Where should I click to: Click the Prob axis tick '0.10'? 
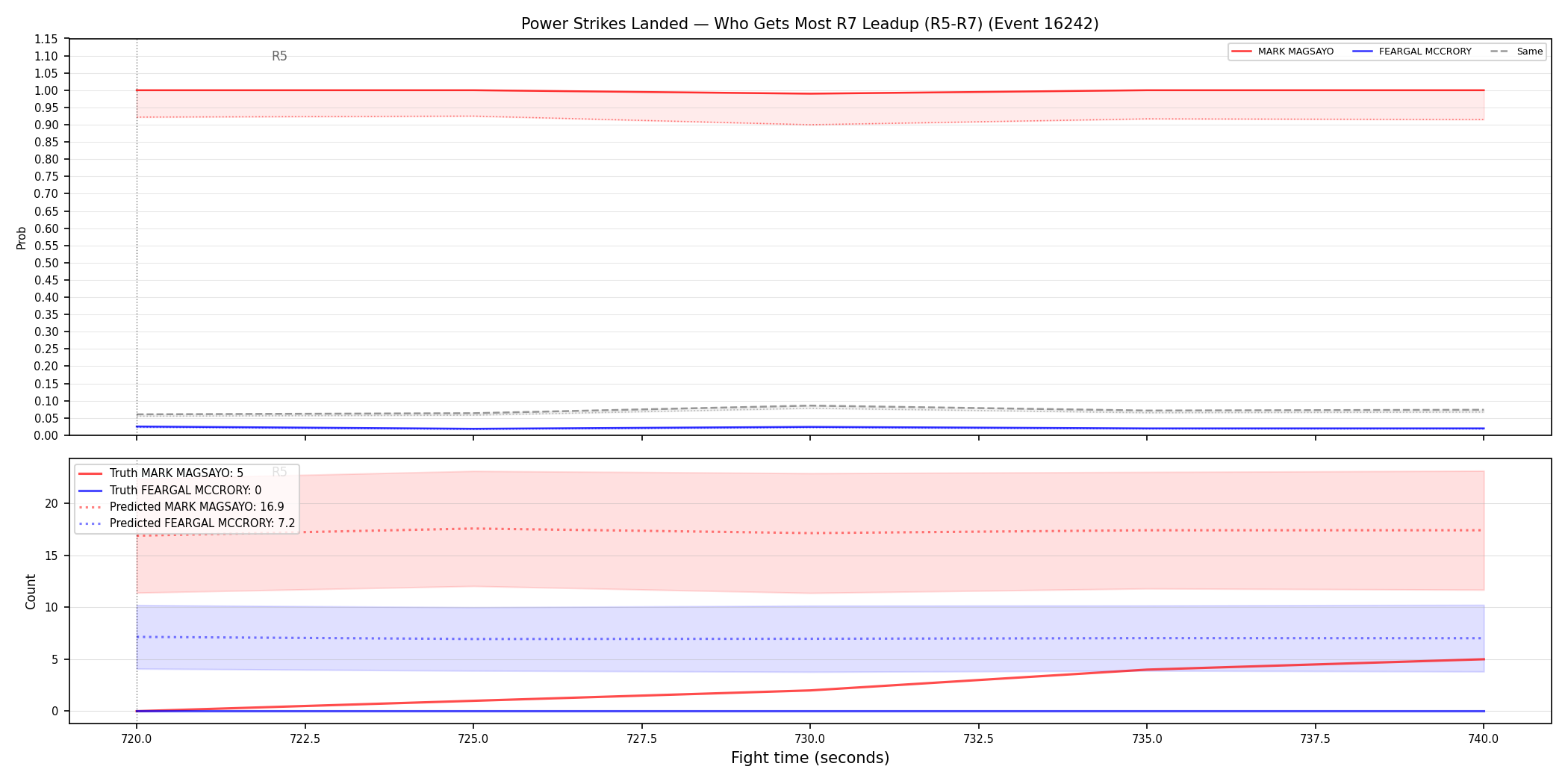[x=46, y=401]
